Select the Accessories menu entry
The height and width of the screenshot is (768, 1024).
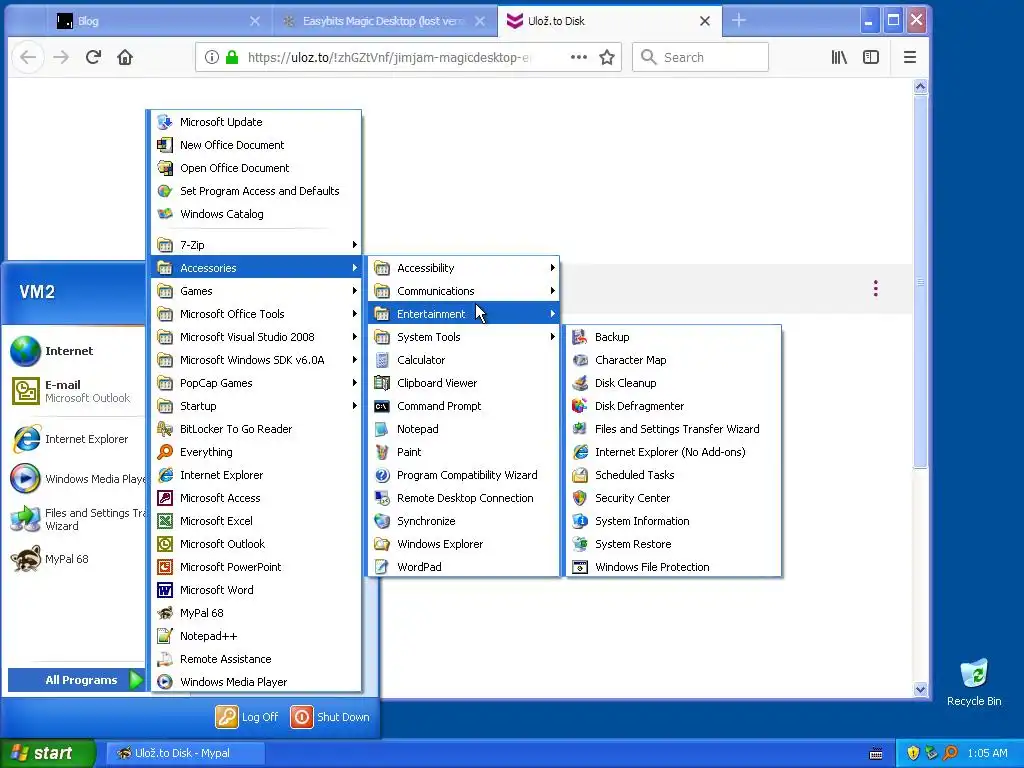pyautogui.click(x=256, y=268)
